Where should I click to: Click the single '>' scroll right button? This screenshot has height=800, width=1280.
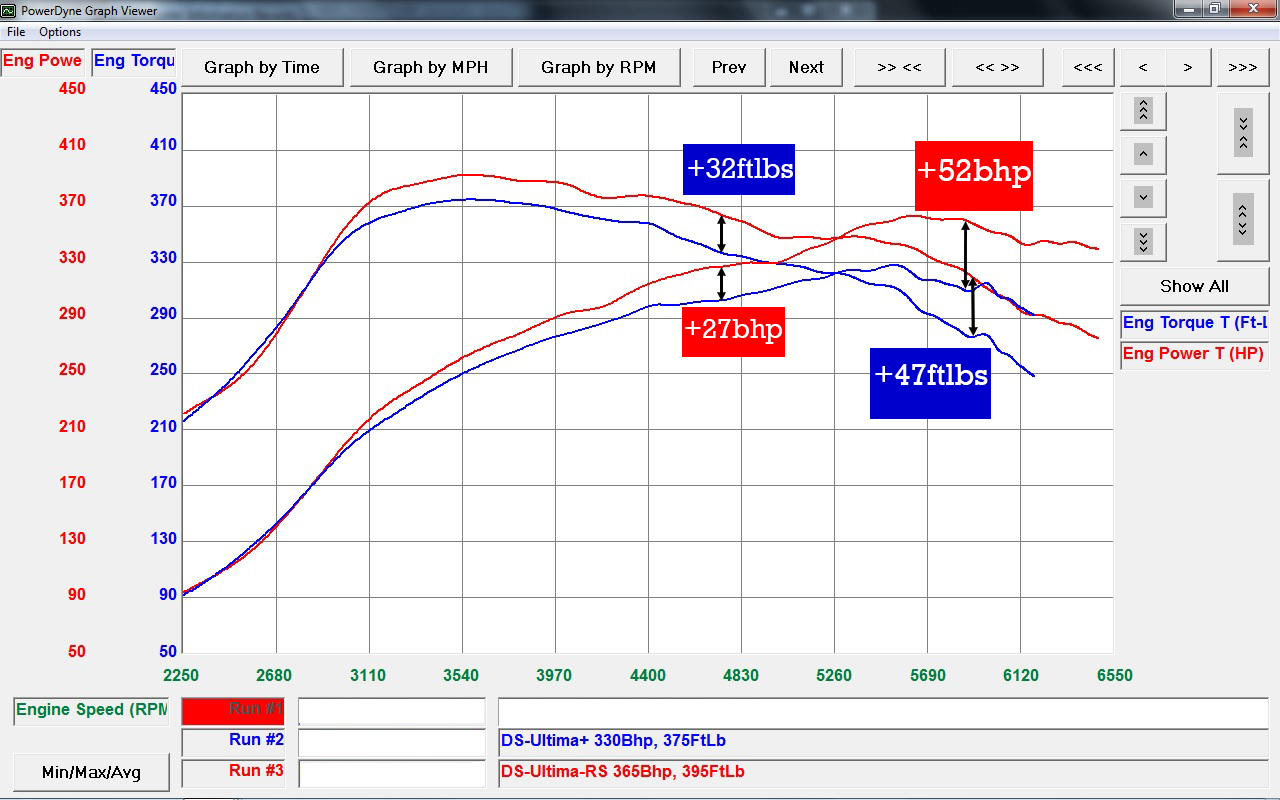[x=1188, y=68]
